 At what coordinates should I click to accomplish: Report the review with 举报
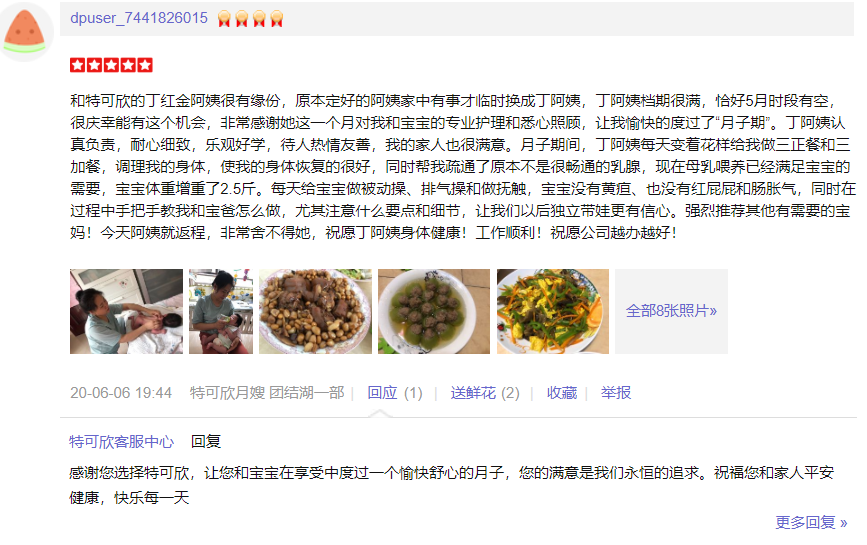pos(616,393)
